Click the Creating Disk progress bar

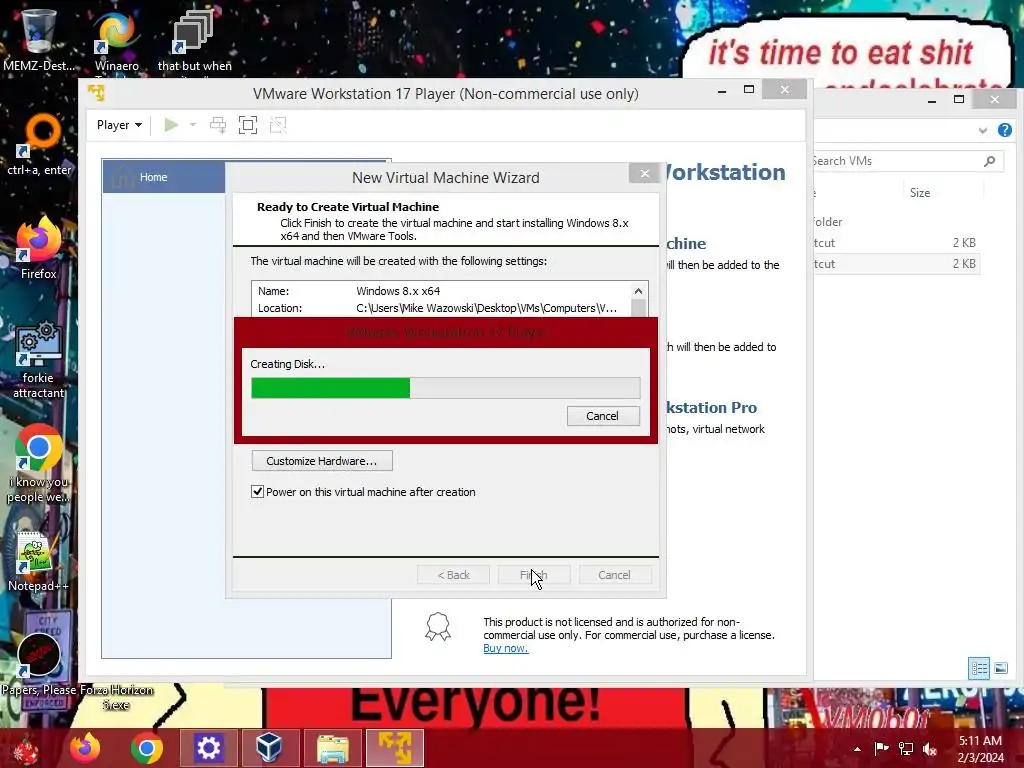coord(445,388)
